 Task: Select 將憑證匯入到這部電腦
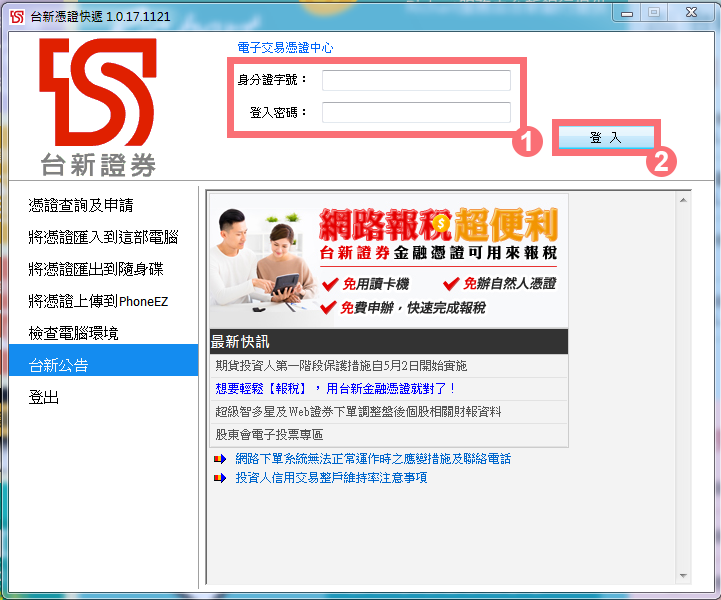pyautogui.click(x=103, y=237)
